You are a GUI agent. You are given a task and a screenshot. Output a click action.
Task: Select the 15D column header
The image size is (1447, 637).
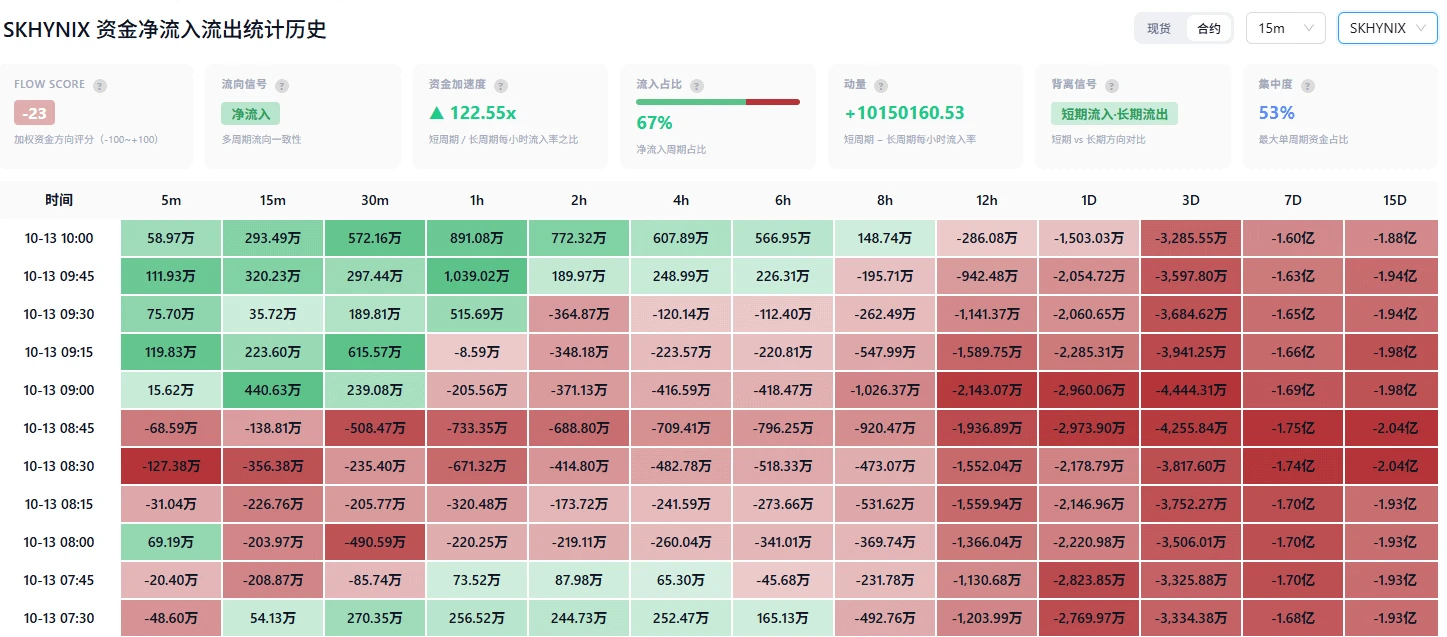tap(1395, 200)
